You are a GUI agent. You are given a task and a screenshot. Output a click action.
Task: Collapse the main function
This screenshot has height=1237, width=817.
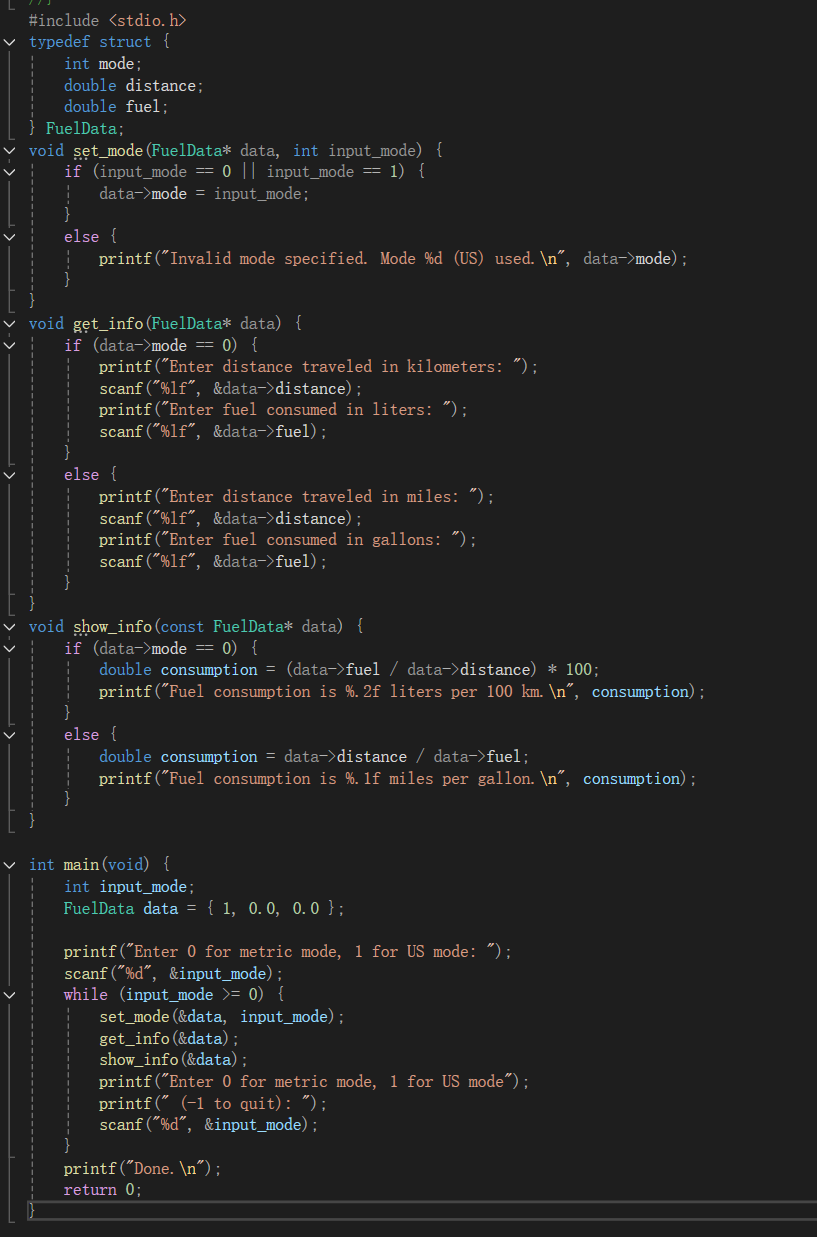(9, 864)
